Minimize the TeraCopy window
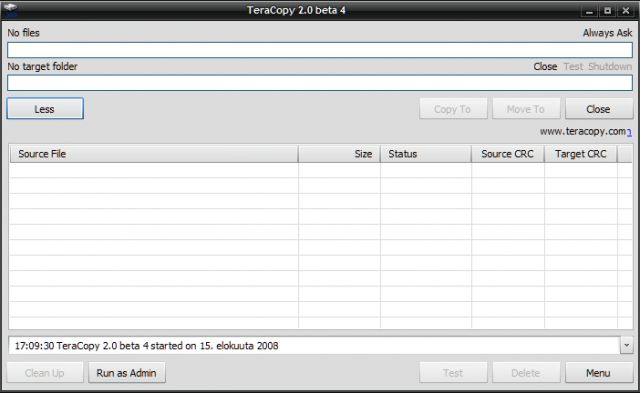Image resolution: width=640 pixels, height=393 pixels. coord(589,11)
